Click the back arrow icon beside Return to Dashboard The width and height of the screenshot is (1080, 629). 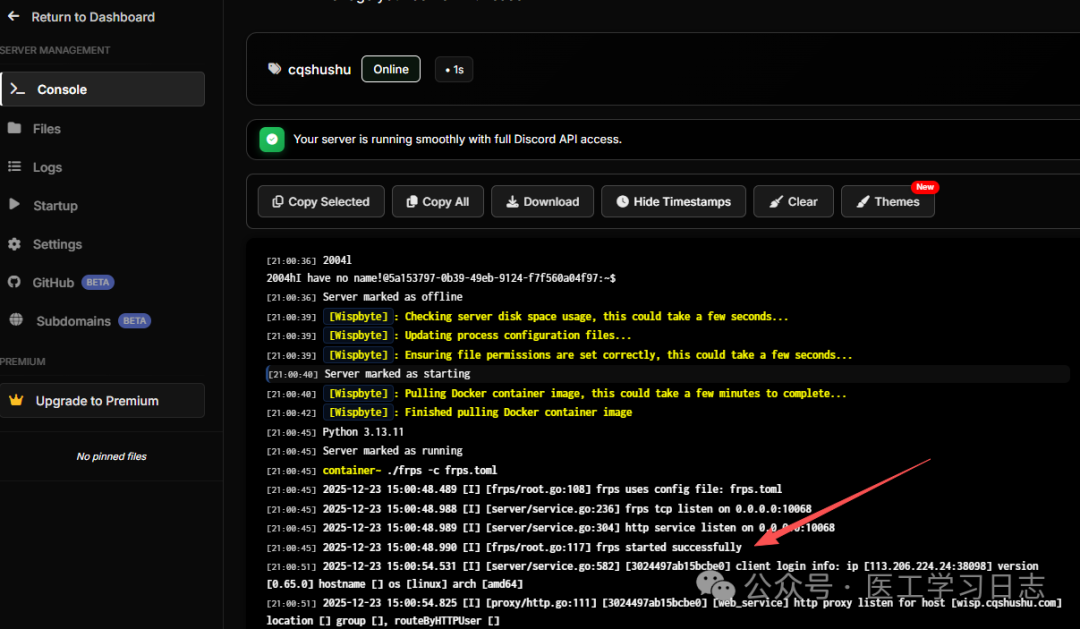click(x=13, y=16)
